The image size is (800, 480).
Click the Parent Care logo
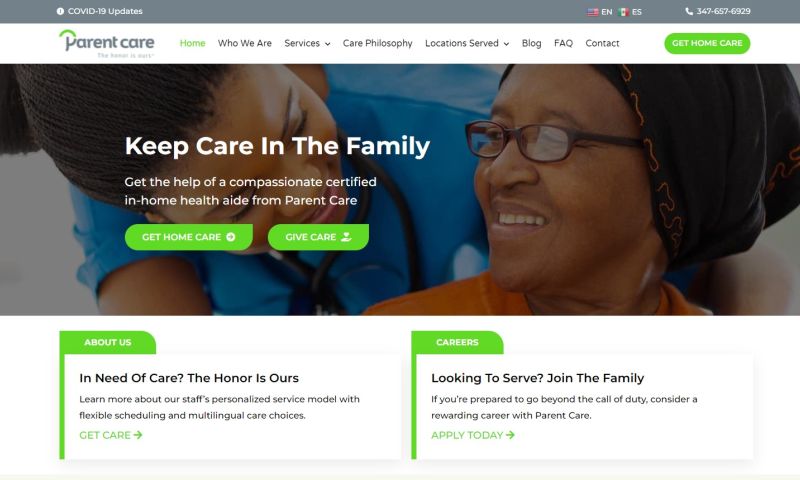107,43
